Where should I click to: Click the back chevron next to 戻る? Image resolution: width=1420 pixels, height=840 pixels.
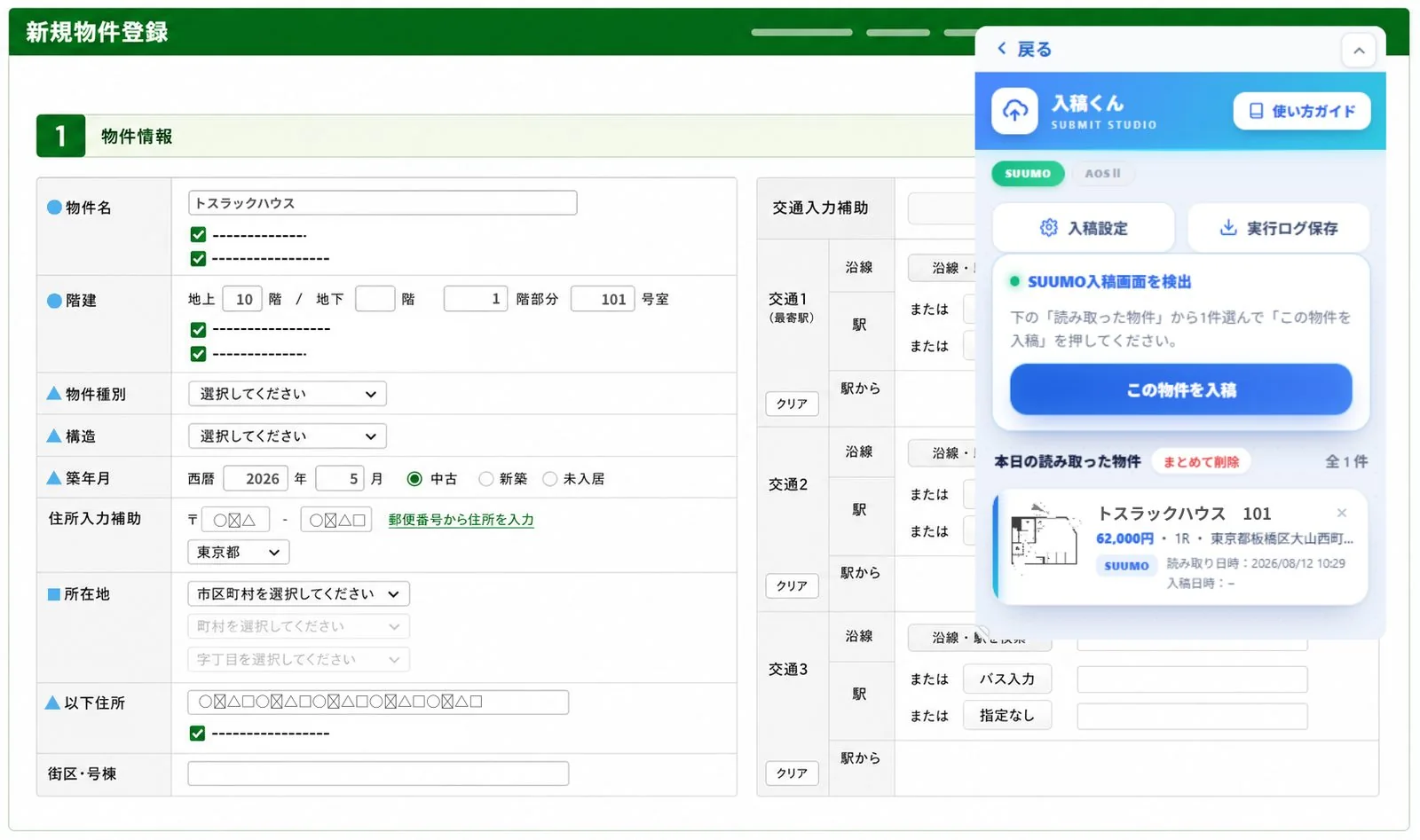coord(1002,49)
